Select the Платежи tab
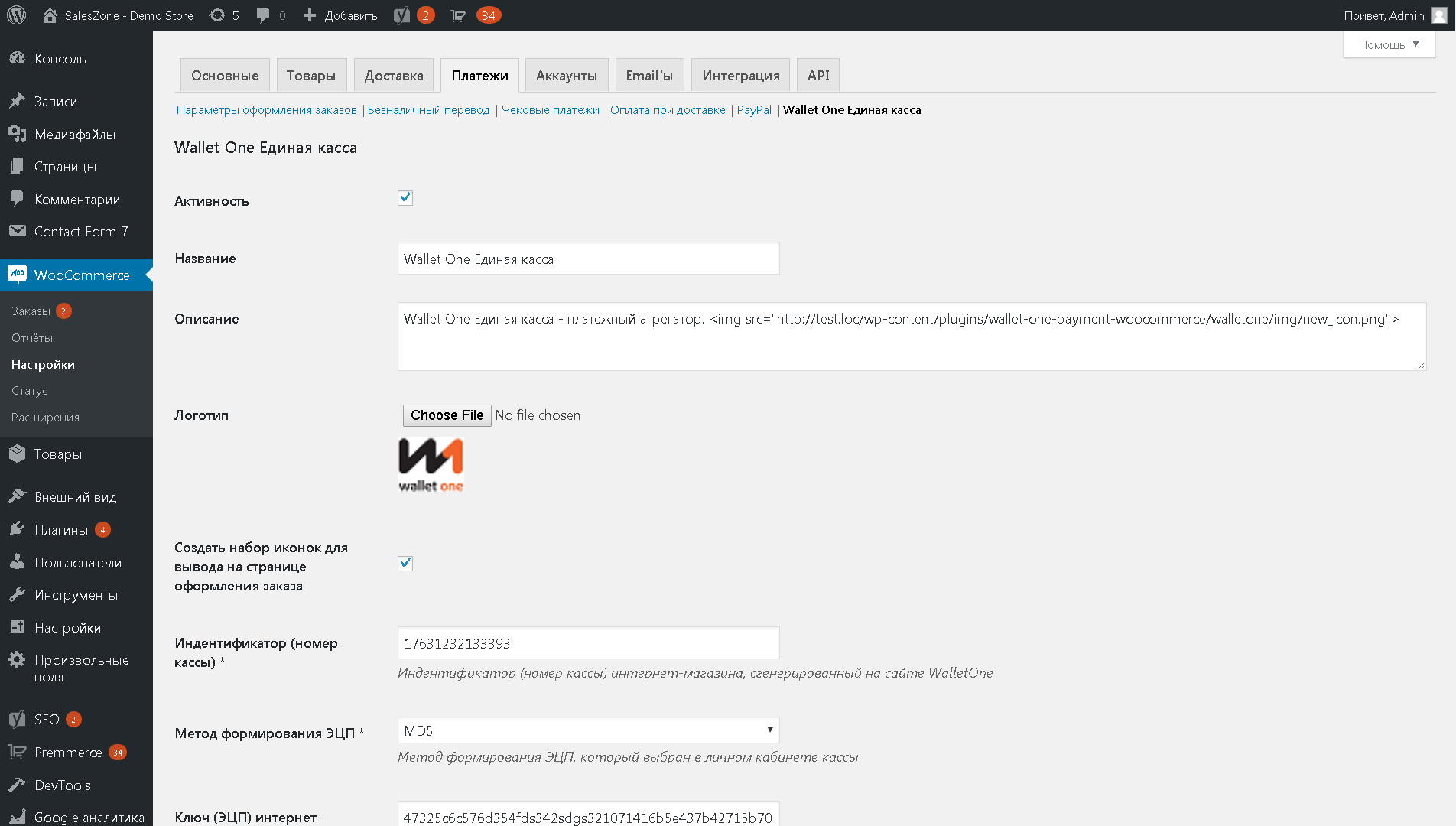This screenshot has width=1456, height=826. click(x=479, y=76)
